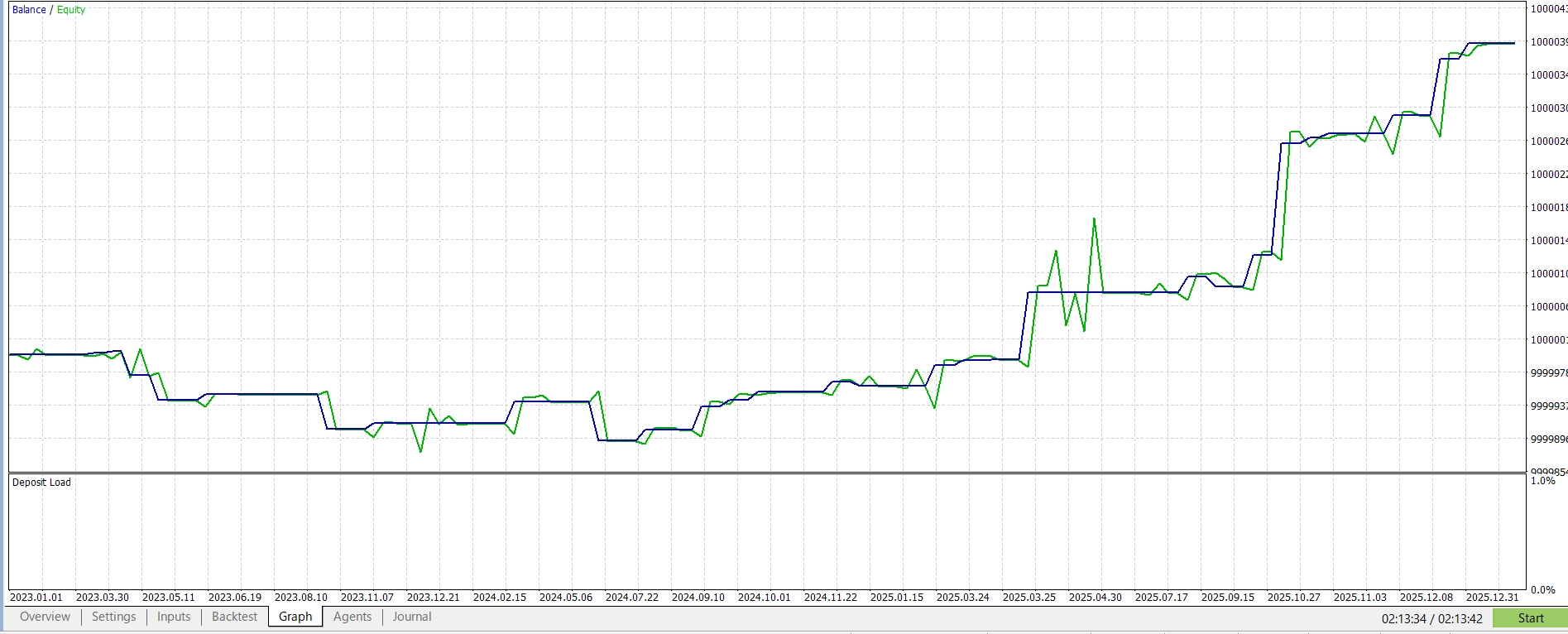Click the 2023.06.19 date label

click(x=235, y=598)
